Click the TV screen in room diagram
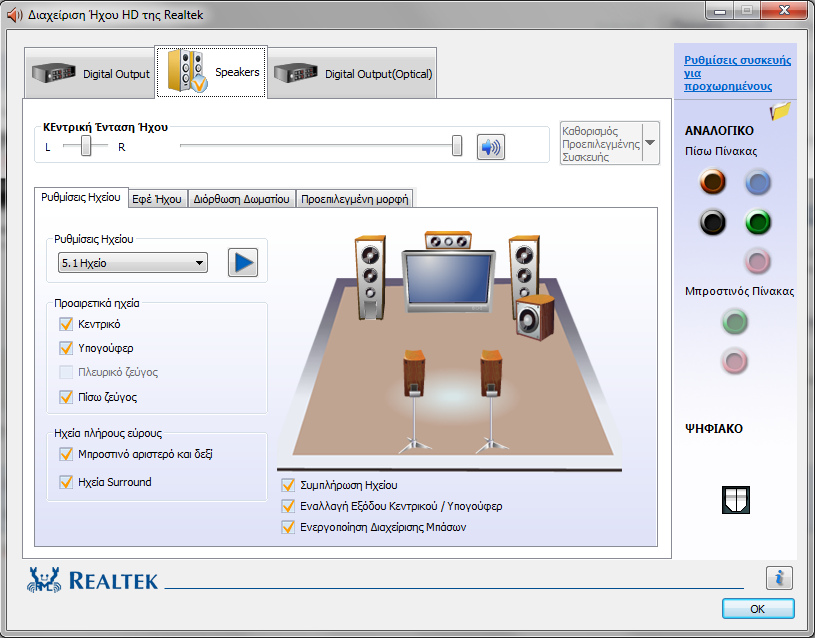 (449, 281)
